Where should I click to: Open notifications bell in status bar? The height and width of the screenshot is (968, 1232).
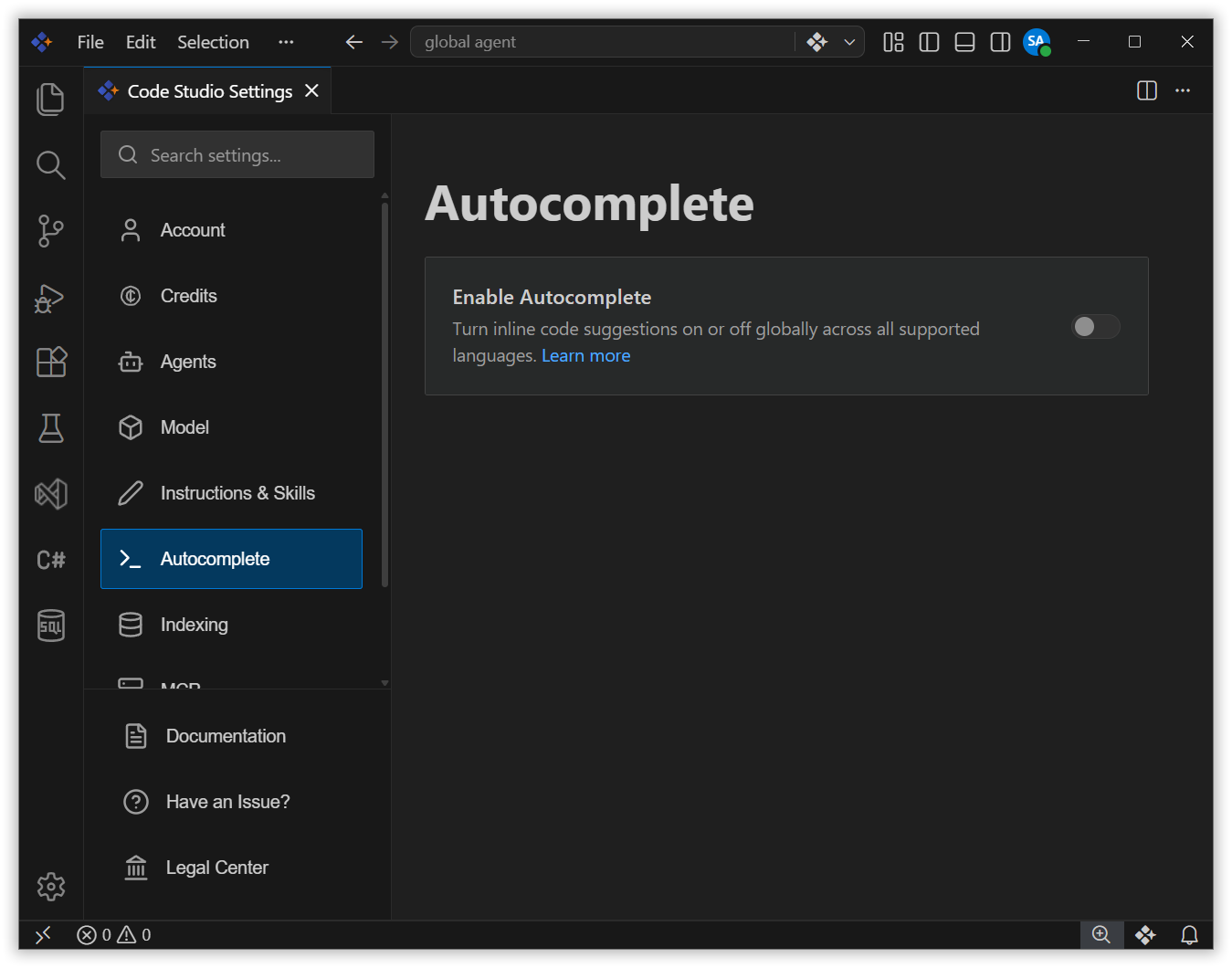pyautogui.click(x=1189, y=934)
